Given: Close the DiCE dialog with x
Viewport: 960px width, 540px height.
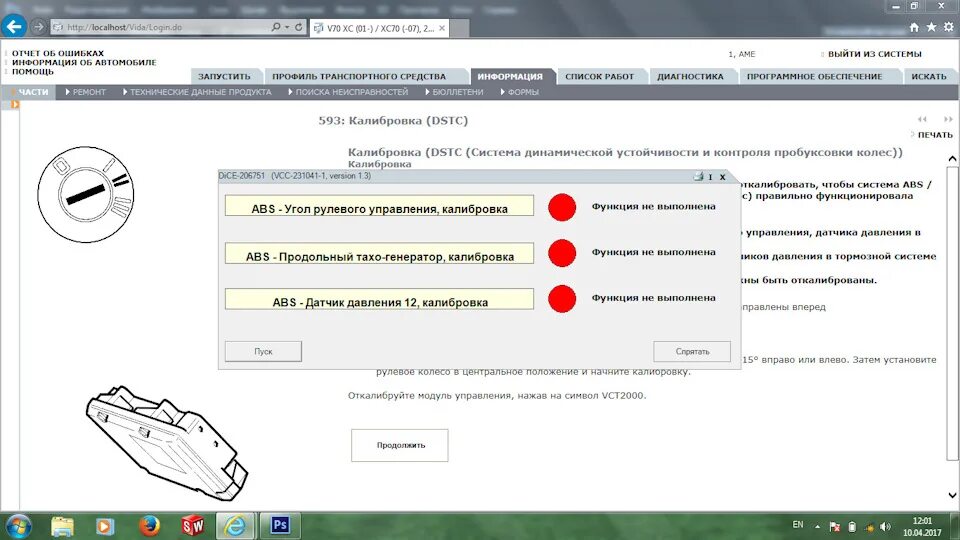Looking at the screenshot, I should coord(722,176).
